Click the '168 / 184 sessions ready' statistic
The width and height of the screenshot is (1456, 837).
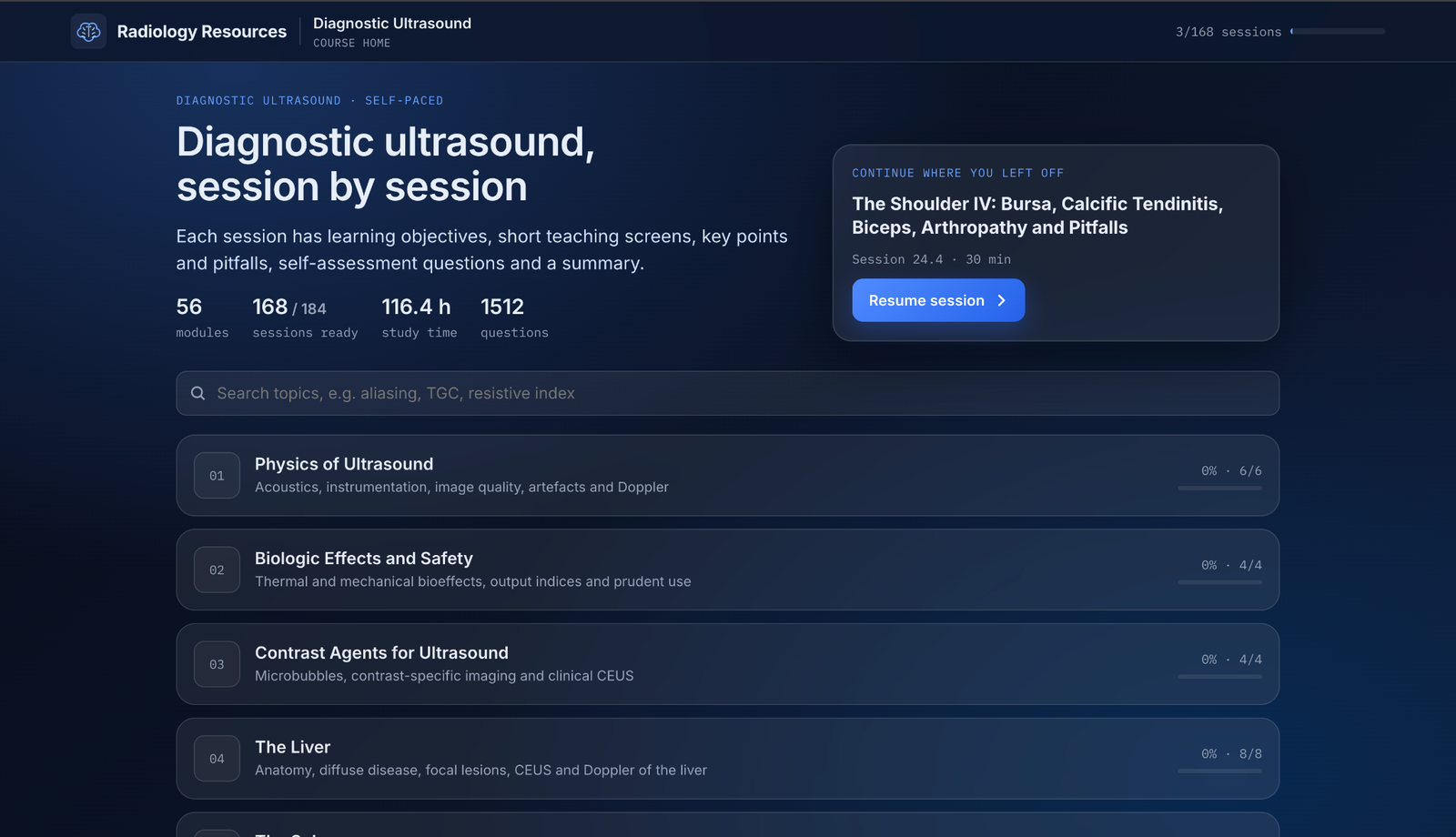[x=305, y=318]
